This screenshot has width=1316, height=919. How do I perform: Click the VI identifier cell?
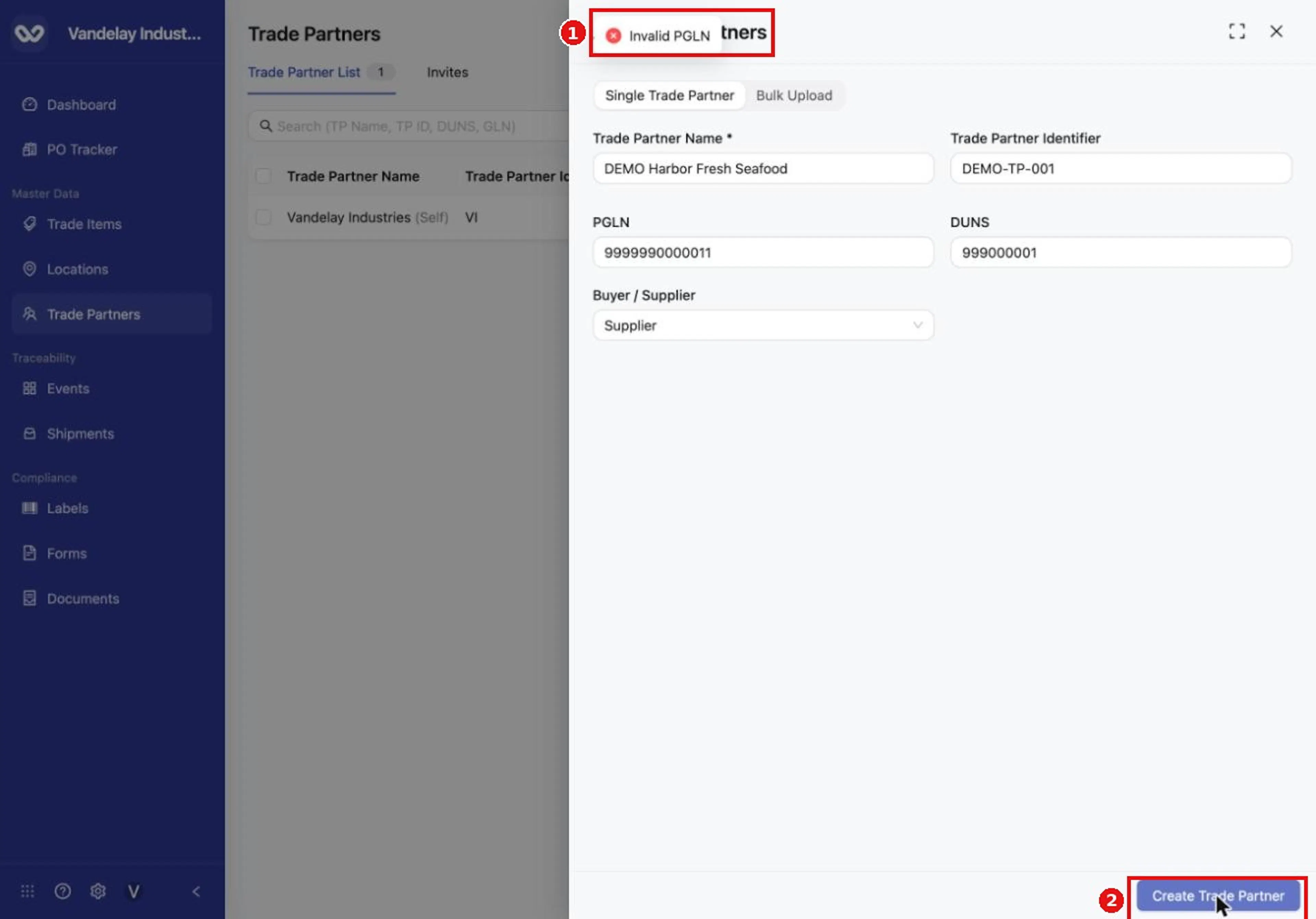point(471,218)
